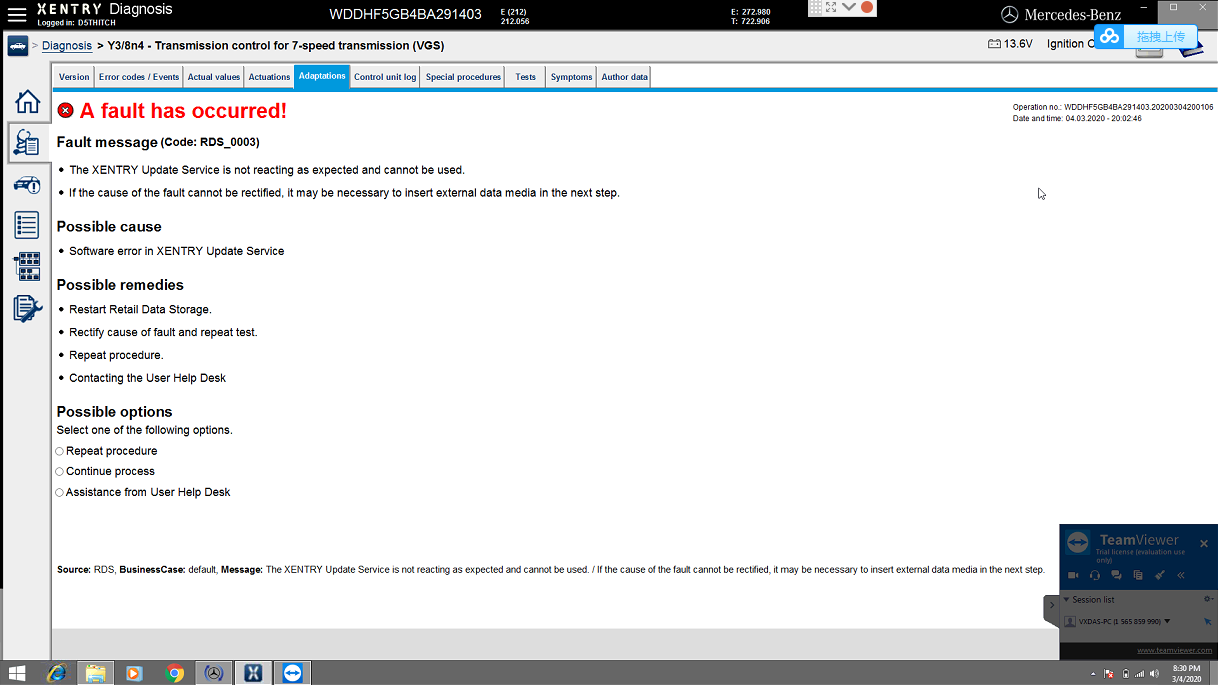Open TeamViewer chat
The image size is (1218, 685).
coord(1116,575)
